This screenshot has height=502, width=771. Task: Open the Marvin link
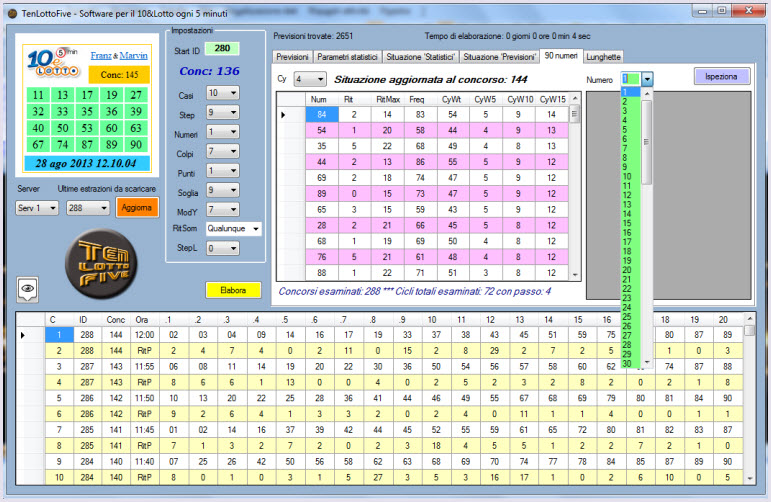(x=133, y=55)
